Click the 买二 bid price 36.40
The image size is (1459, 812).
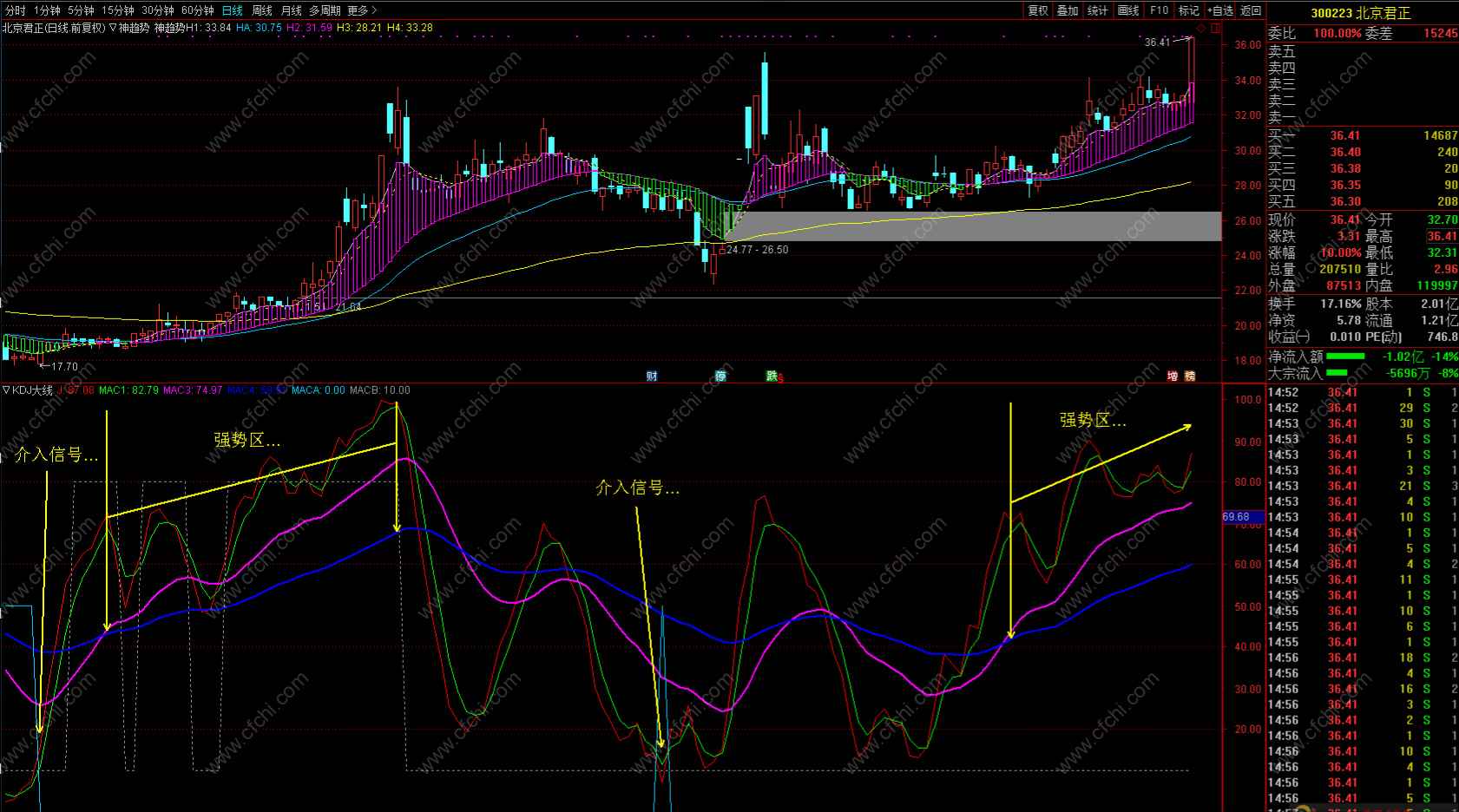coord(1345,152)
